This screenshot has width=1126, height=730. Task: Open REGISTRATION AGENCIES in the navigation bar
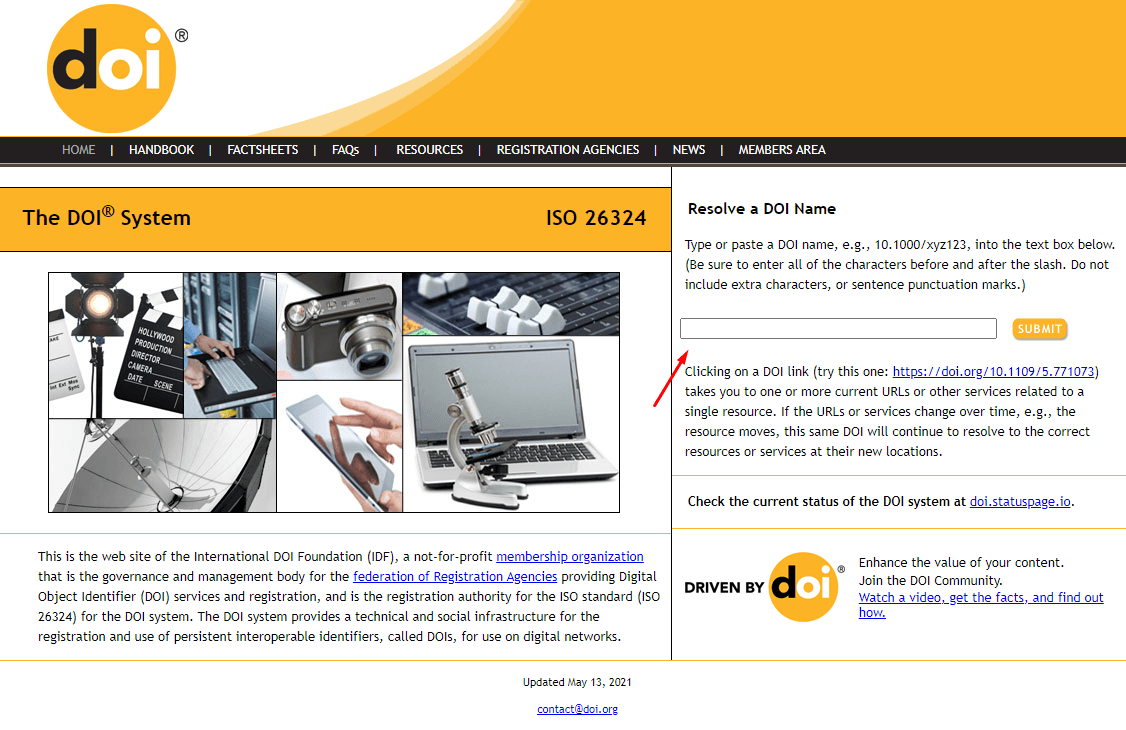tap(567, 150)
